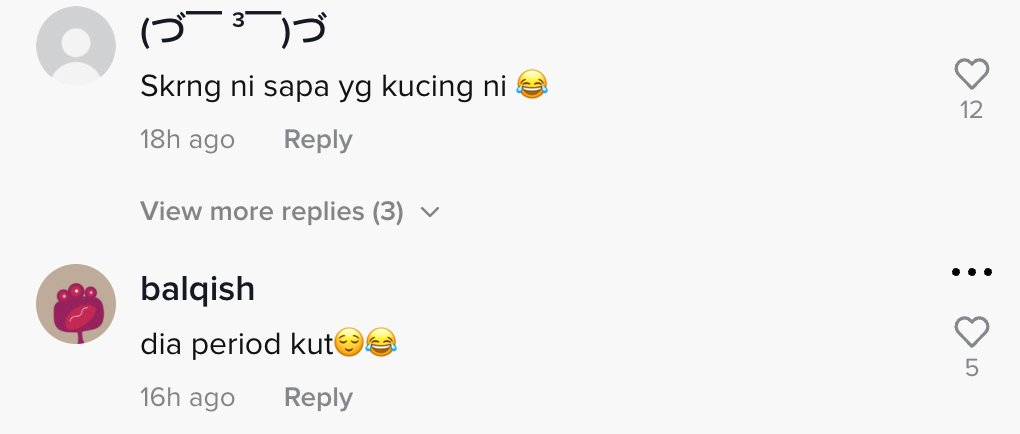Show the 3 hidden replies
The height and width of the screenshot is (434, 1020).
[x=271, y=212]
